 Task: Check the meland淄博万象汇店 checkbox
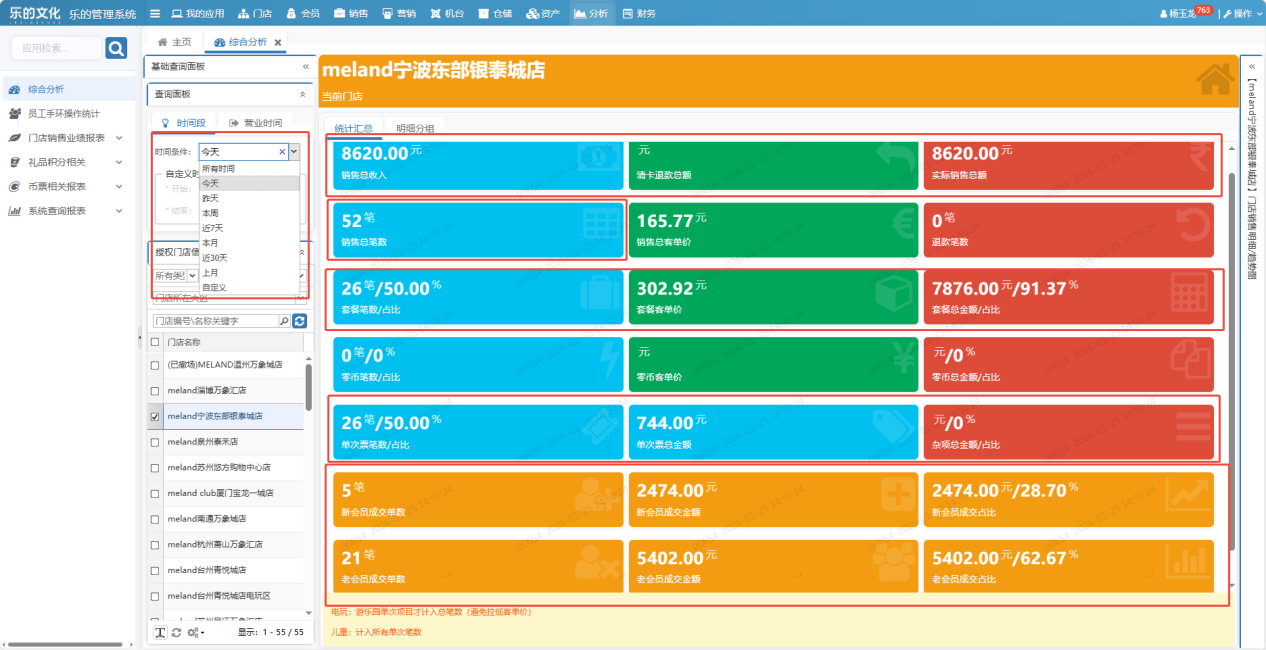coord(155,391)
